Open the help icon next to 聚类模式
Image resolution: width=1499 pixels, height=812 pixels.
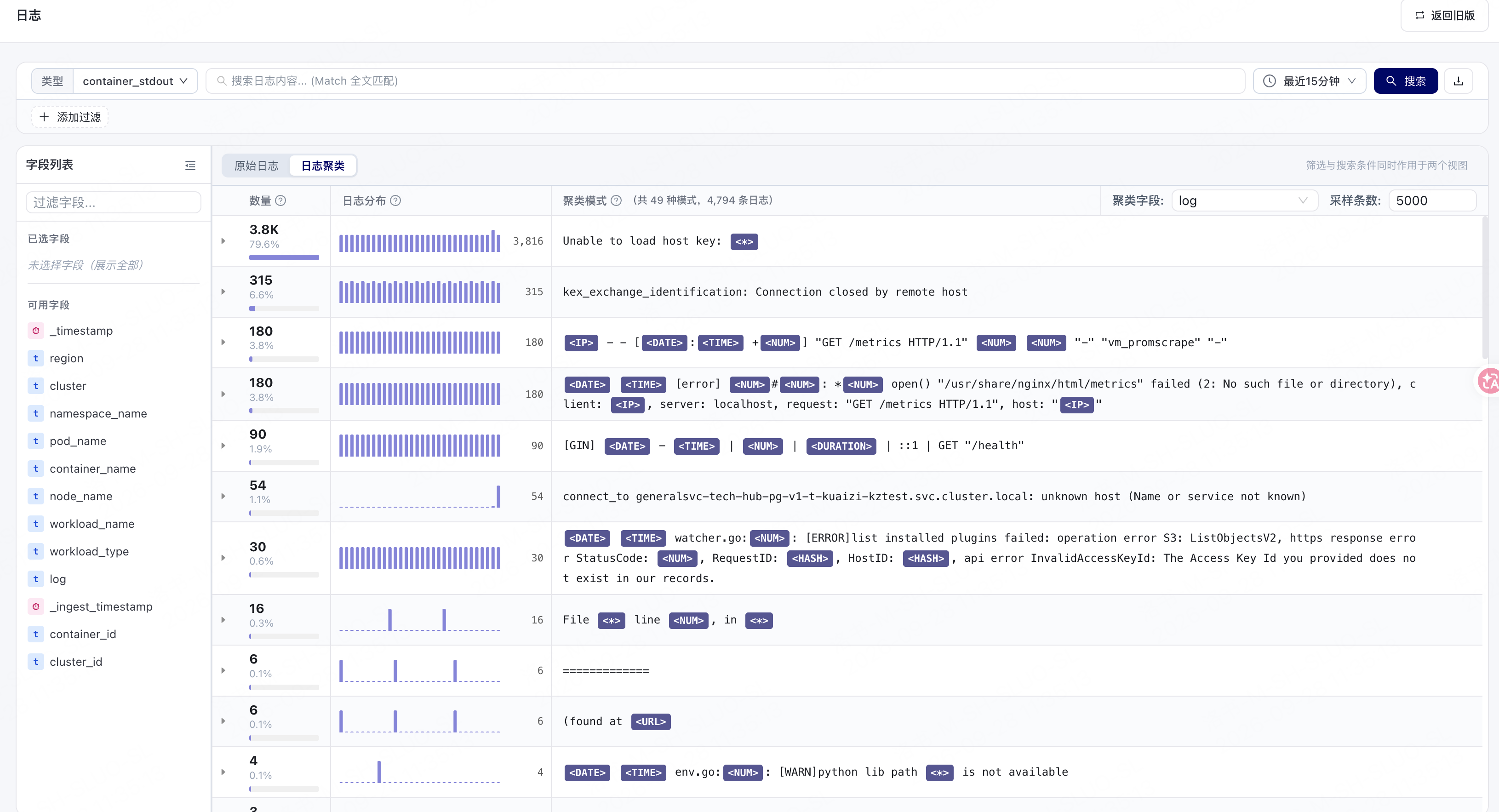616,201
